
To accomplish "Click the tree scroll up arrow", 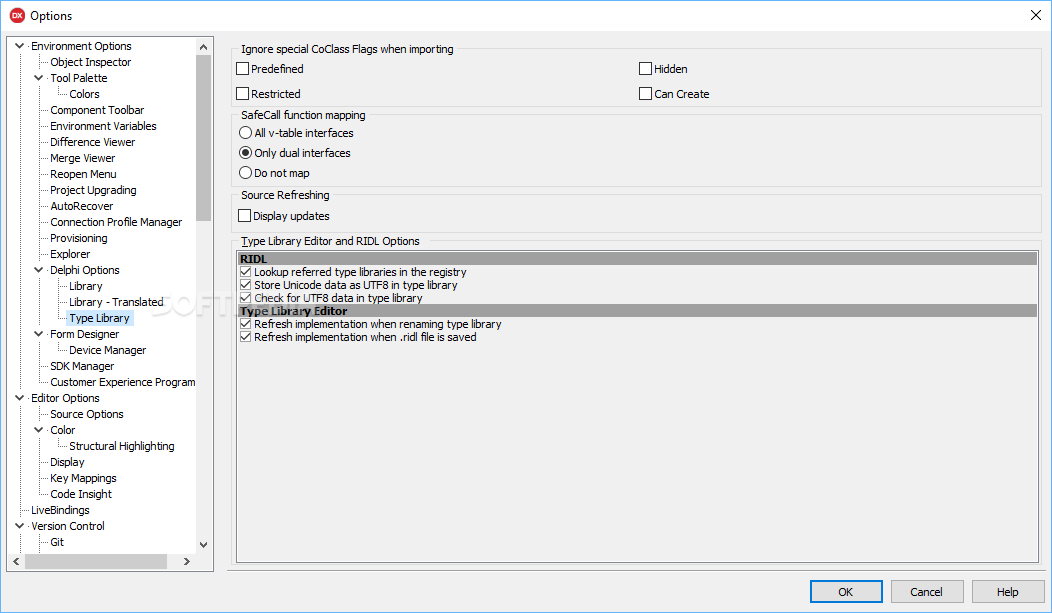I will [x=203, y=46].
